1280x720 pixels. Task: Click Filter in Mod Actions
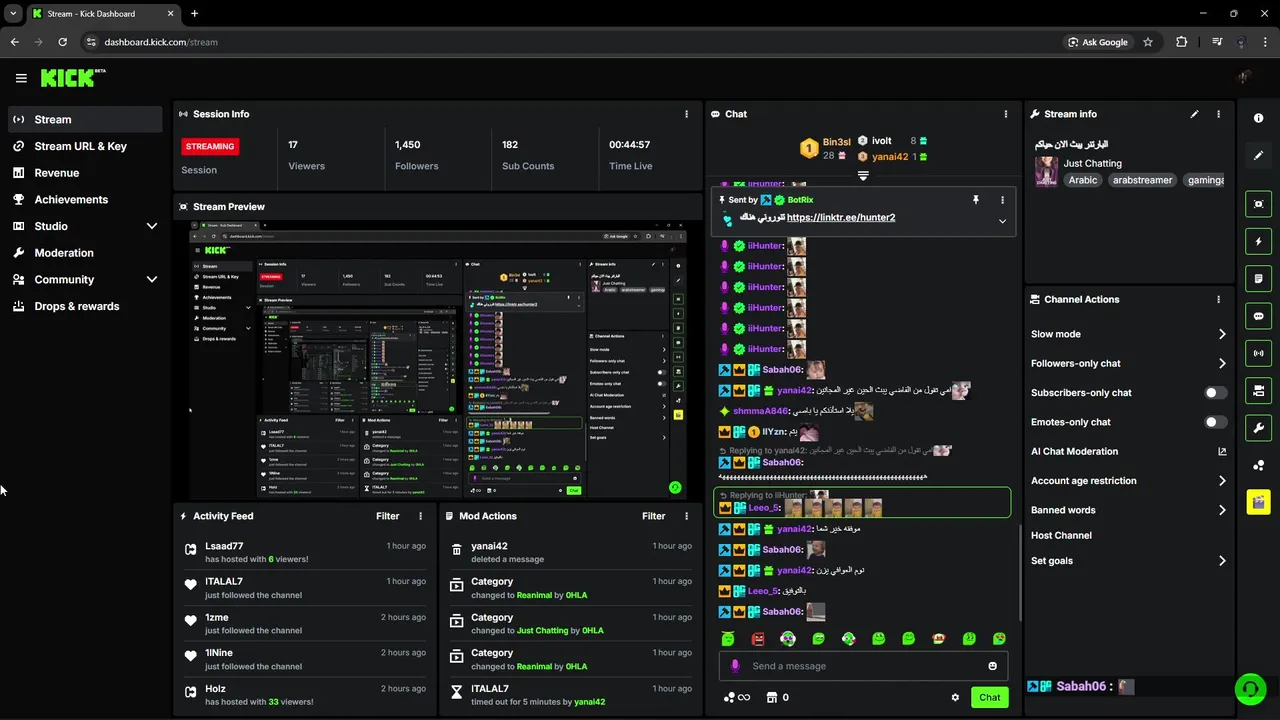tap(654, 516)
